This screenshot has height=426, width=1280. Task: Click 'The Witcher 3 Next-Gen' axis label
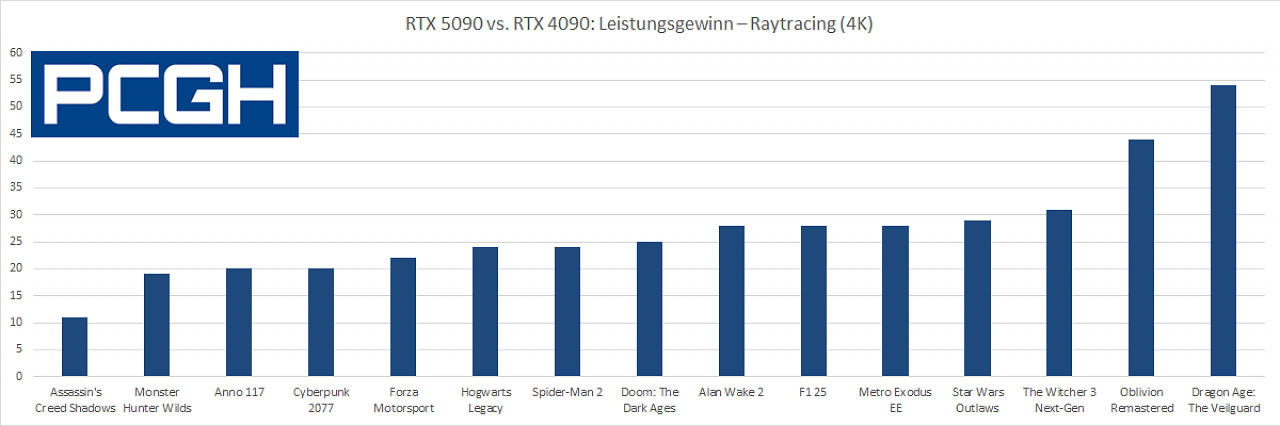coord(1059,399)
